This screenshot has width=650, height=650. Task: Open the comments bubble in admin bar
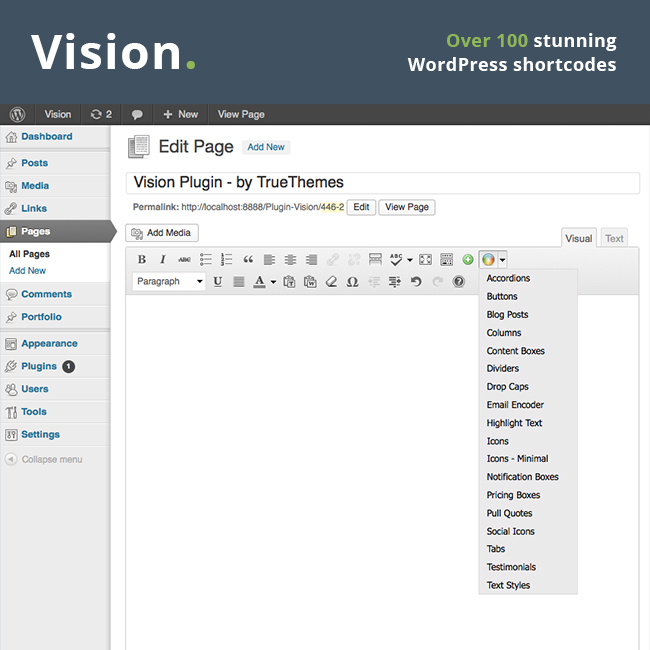tap(137, 114)
